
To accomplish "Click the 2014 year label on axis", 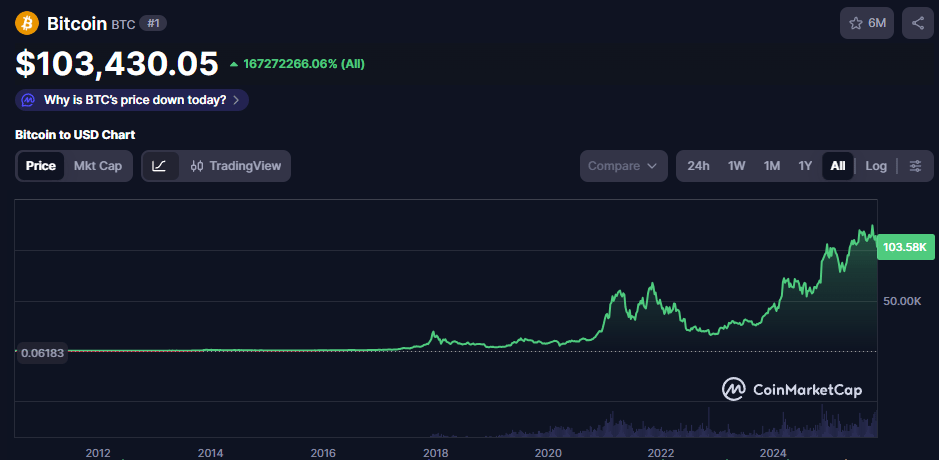I will coord(210,452).
